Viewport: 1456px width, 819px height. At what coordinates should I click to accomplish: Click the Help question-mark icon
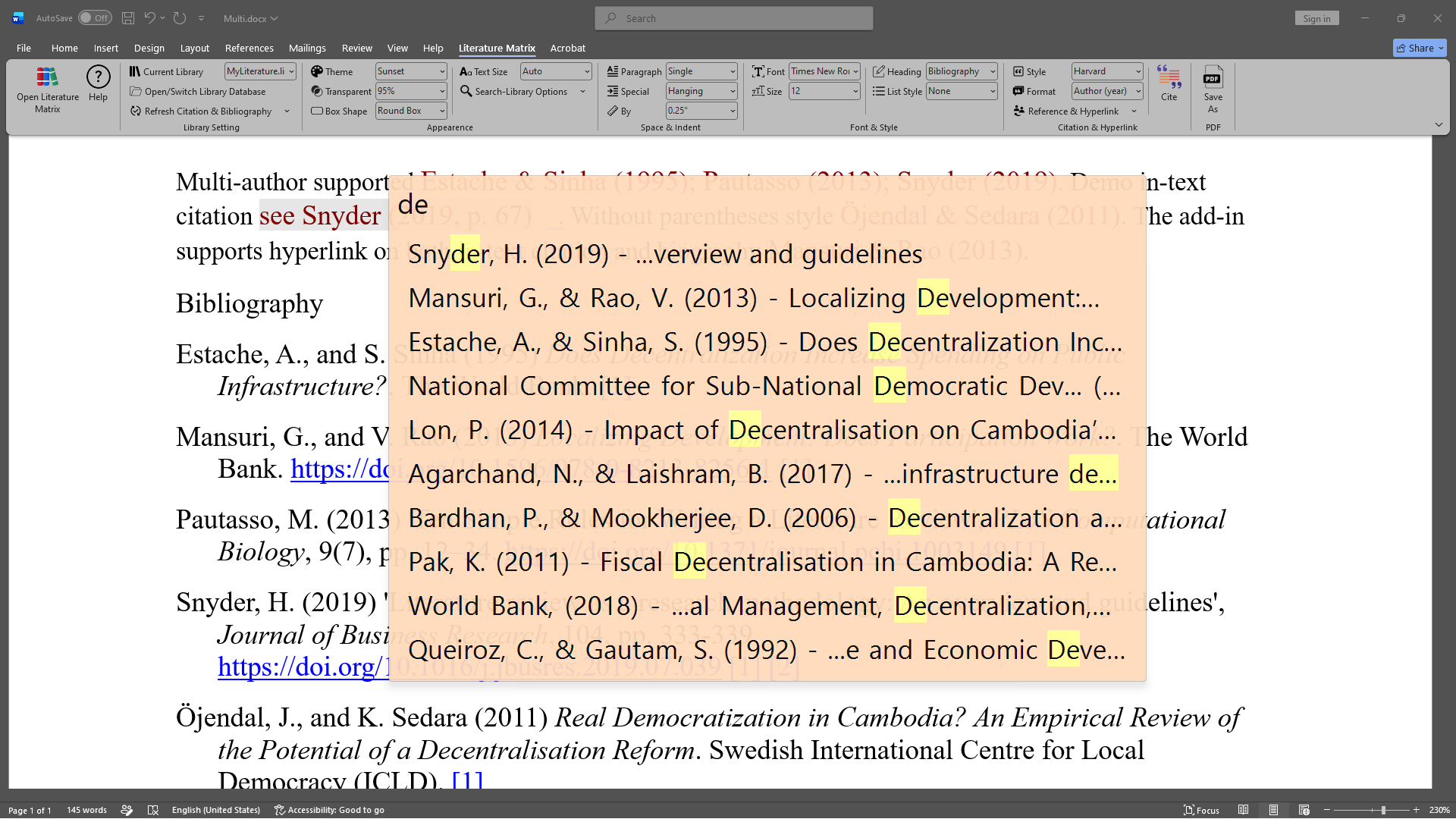tap(98, 77)
